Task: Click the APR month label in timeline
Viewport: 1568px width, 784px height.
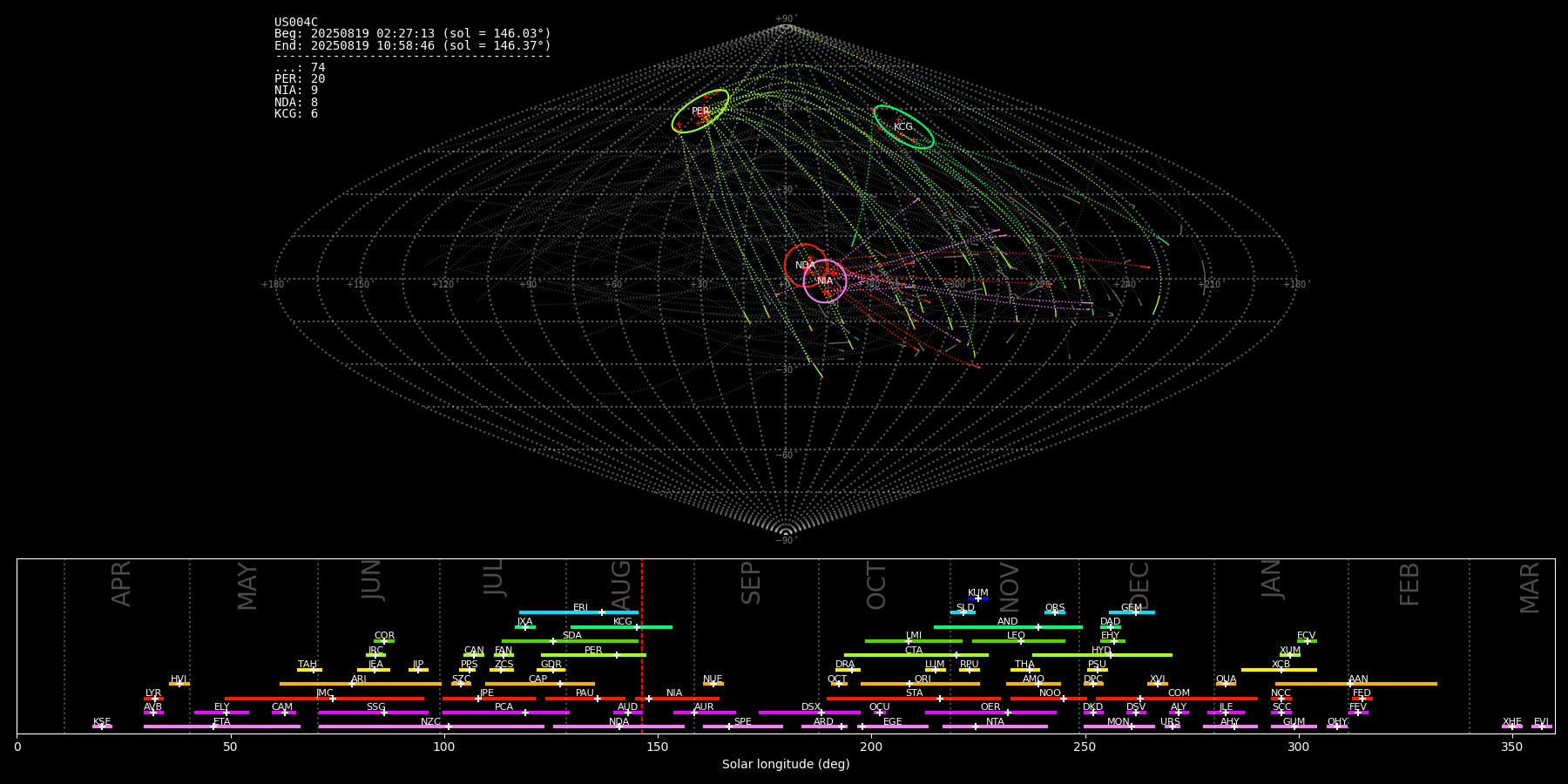Action: 122,584
